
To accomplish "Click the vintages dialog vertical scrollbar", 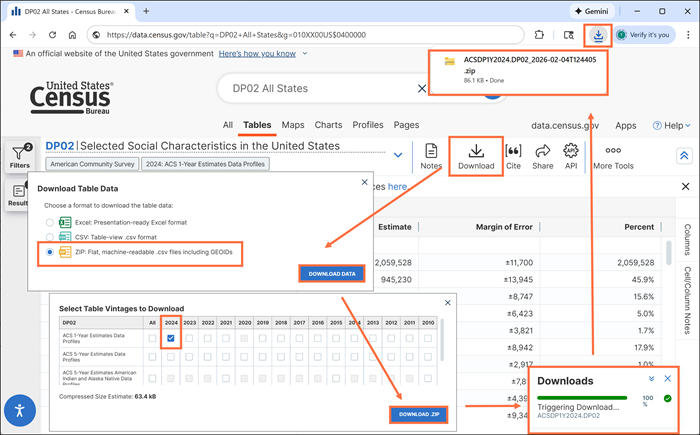I will click(442, 339).
